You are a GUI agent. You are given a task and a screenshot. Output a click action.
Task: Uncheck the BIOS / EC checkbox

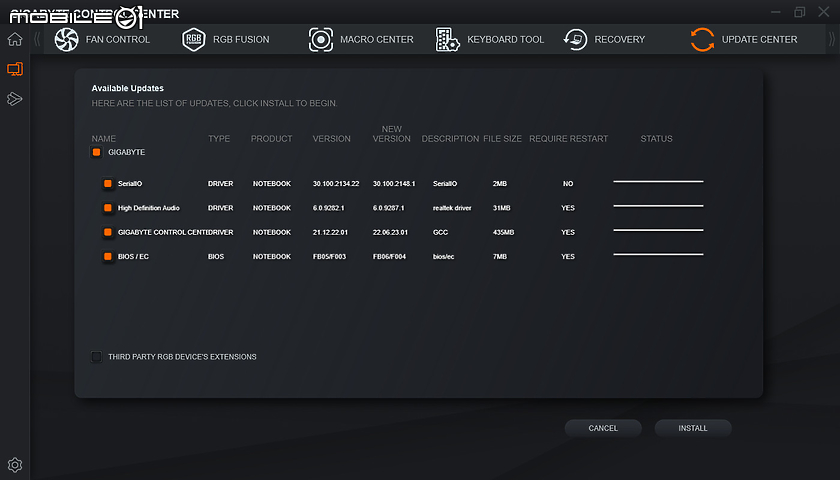point(108,256)
